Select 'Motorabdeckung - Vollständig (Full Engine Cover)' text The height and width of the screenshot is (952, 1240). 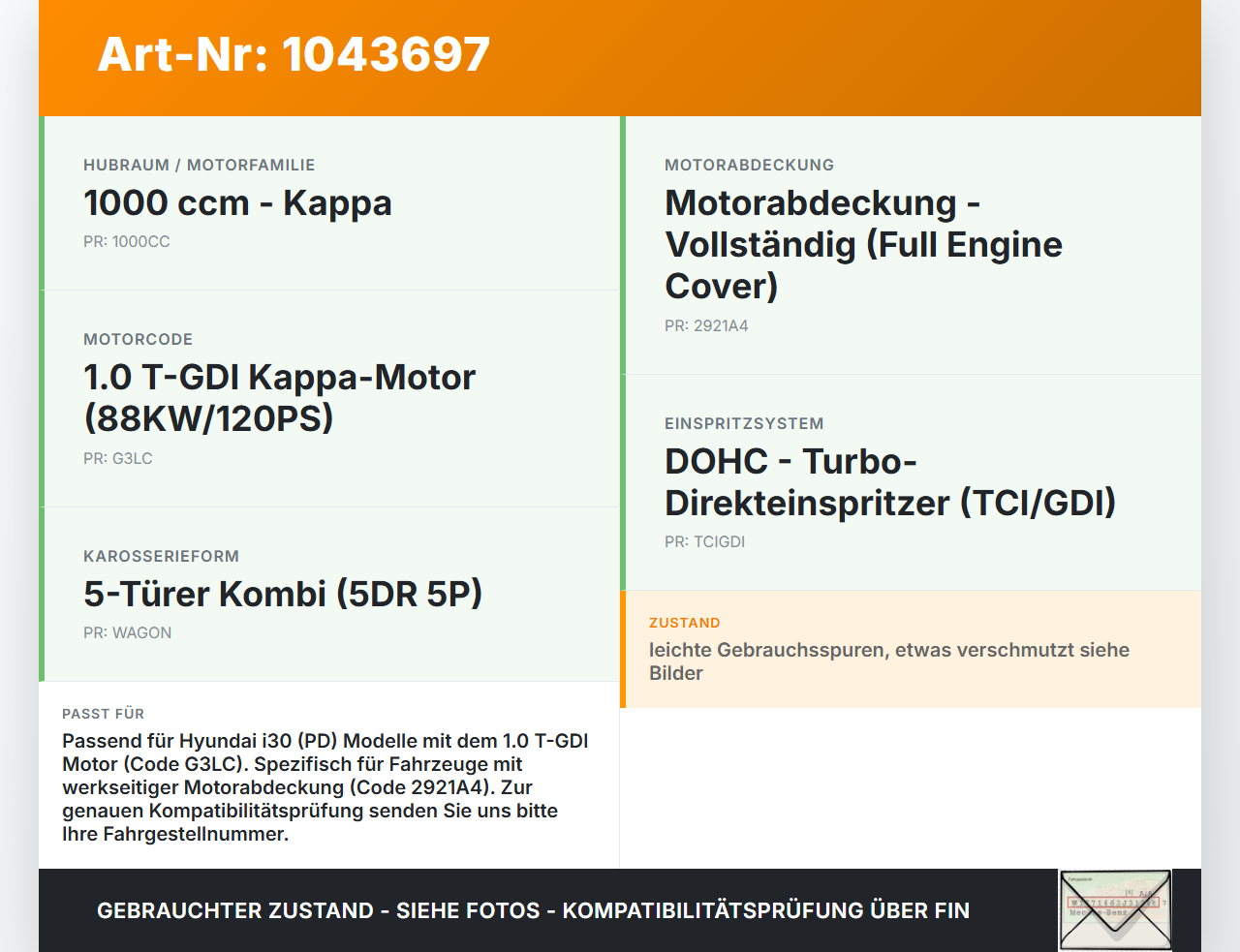click(863, 244)
